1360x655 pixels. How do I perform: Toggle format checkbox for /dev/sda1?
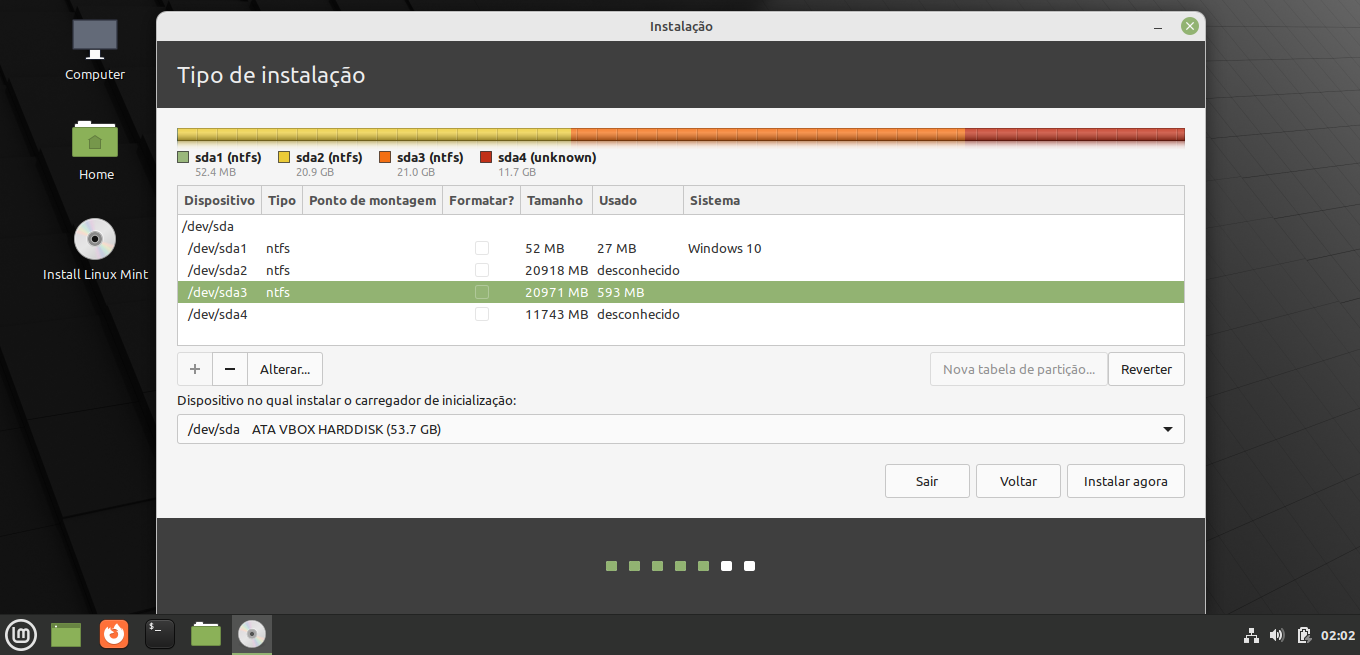tap(482, 248)
